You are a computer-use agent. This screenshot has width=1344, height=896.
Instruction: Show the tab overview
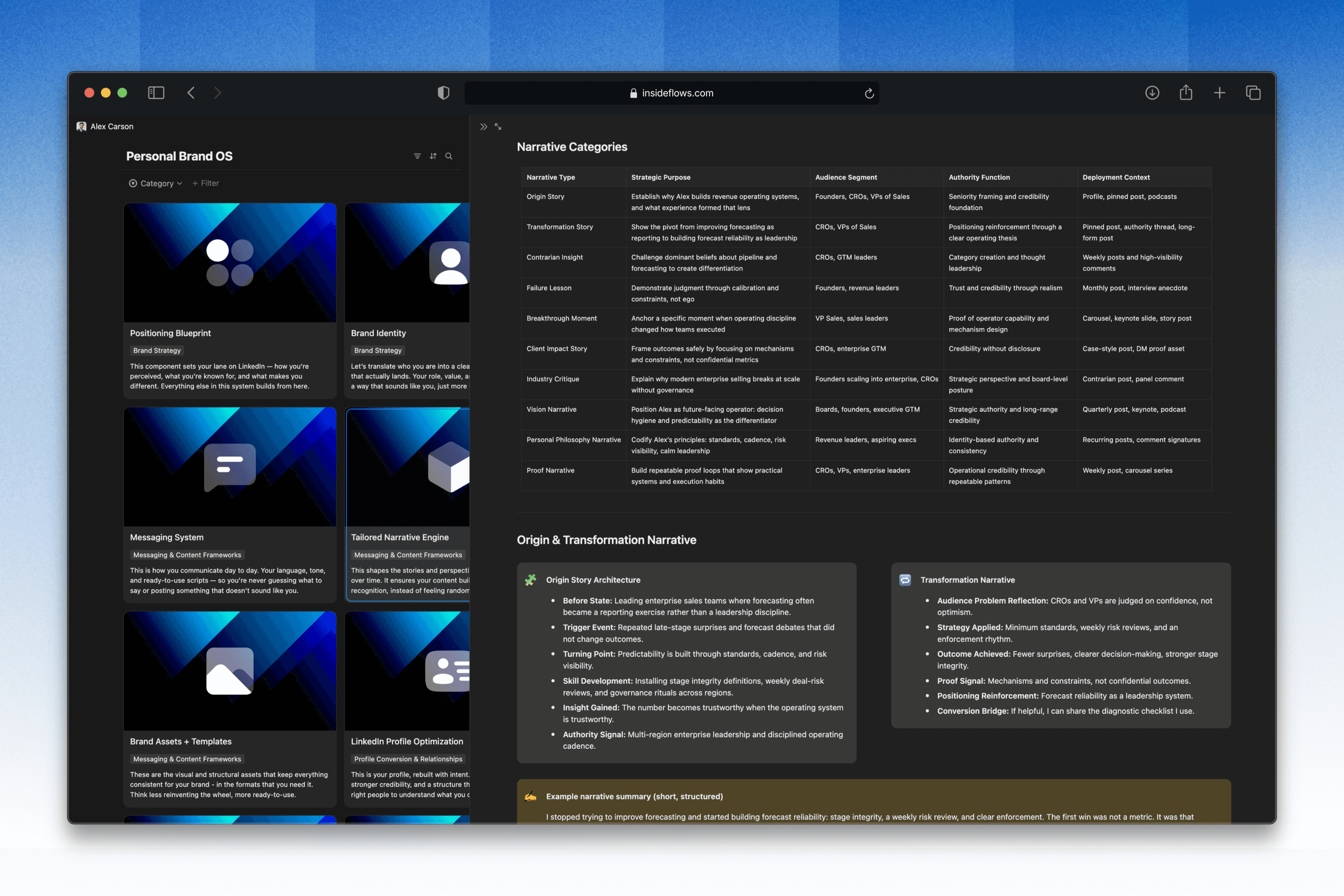click(1253, 92)
